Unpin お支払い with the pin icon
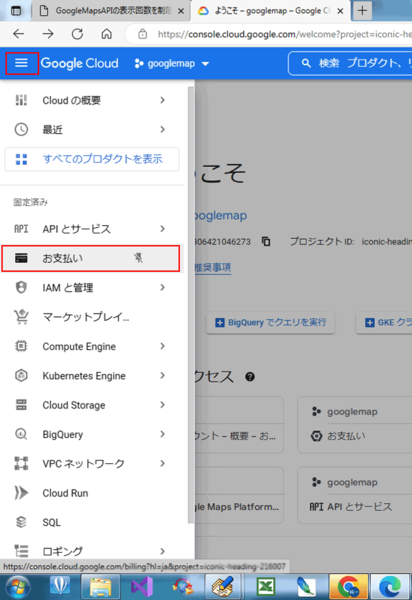 coord(138,258)
